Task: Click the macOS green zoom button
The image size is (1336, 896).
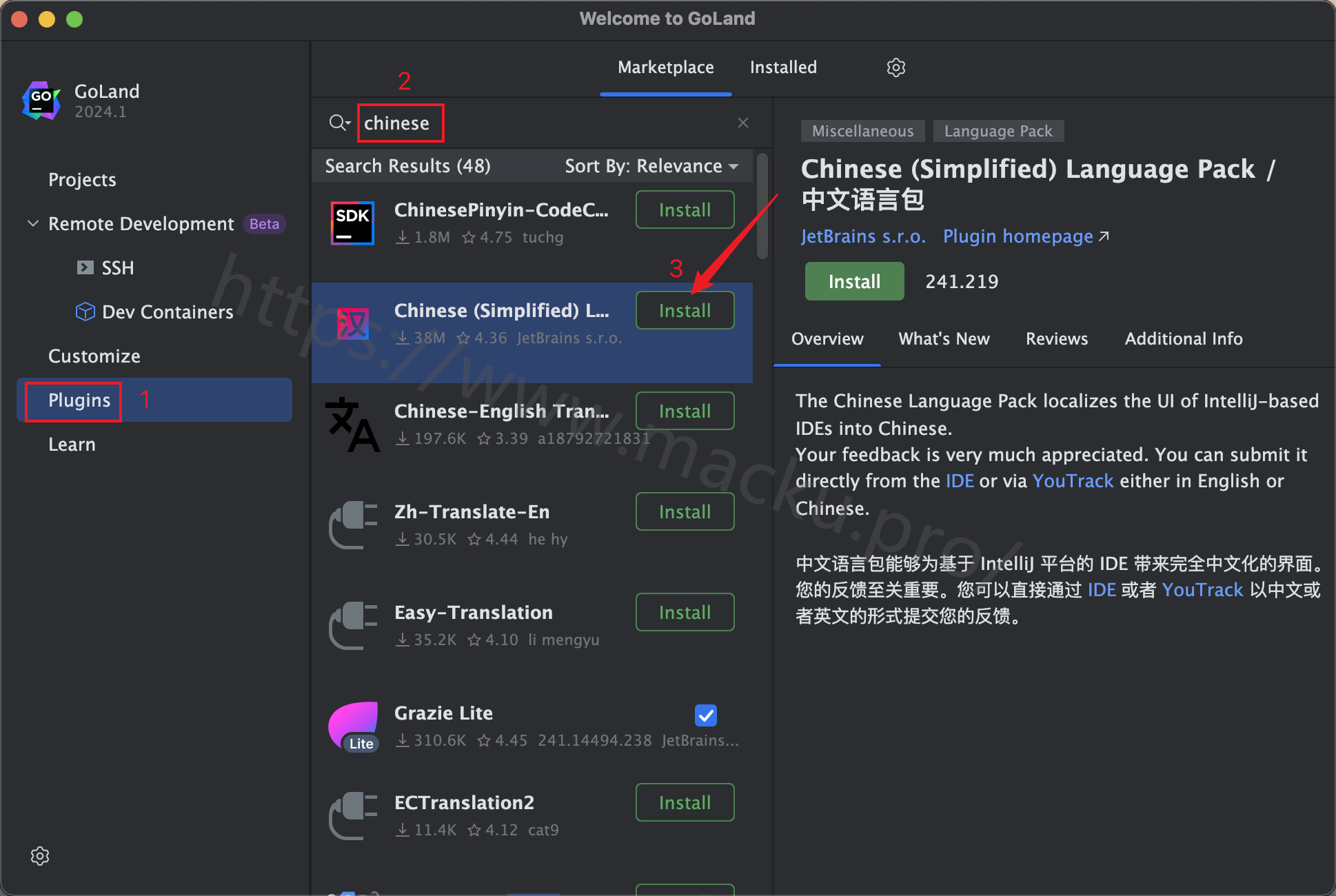Action: click(x=74, y=19)
